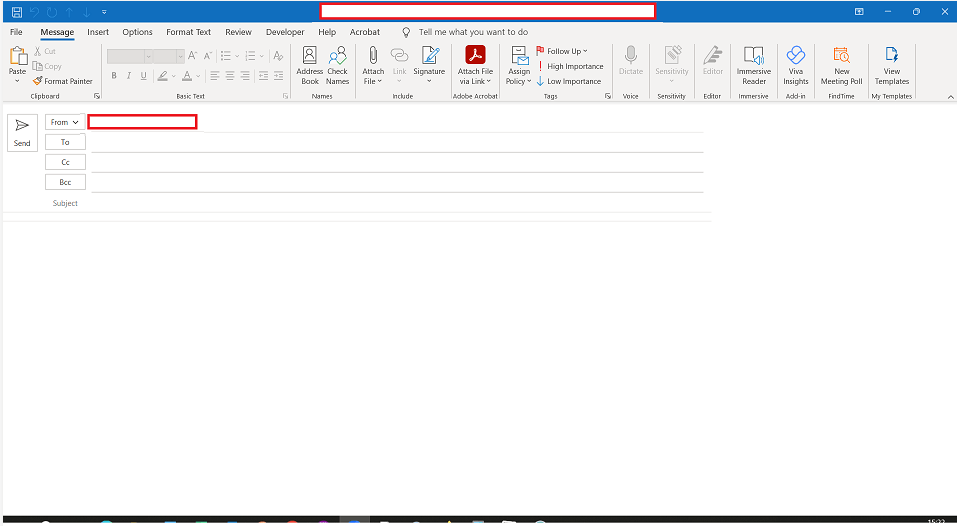Click the Decrease Indent icon
The height and width of the screenshot is (526, 957).
(x=264, y=76)
